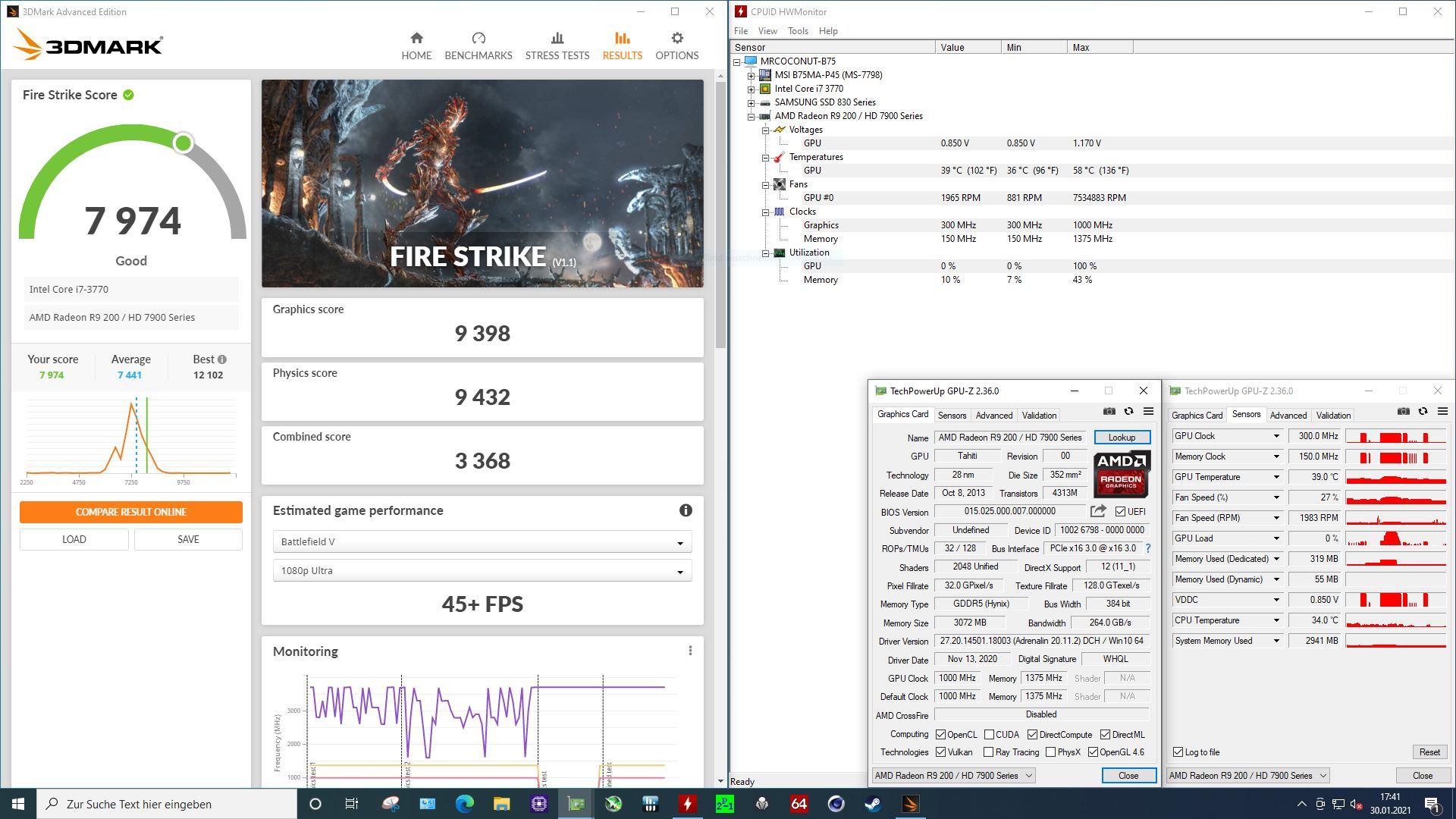Open Windows Start menu
Screen dimensions: 1456x819
(18, 804)
